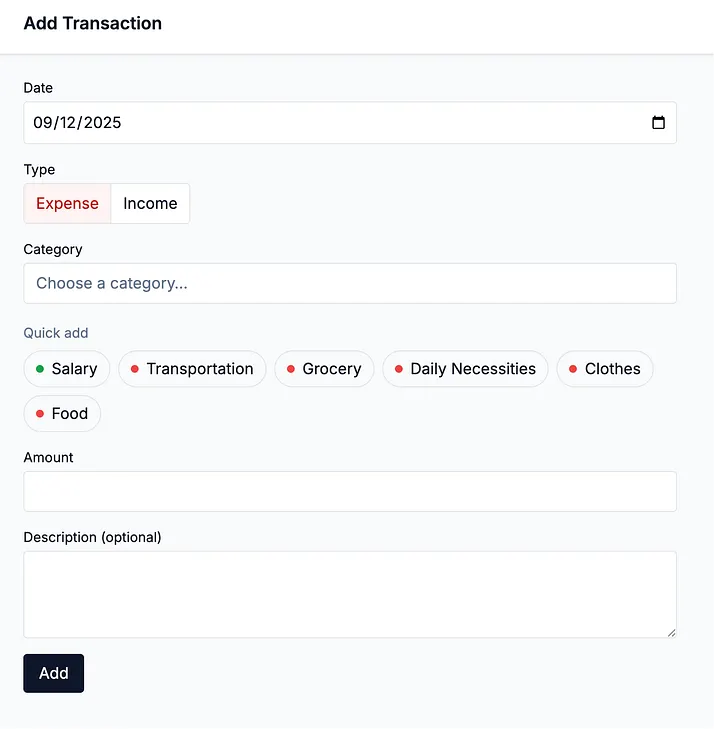Screen dimensions: 714x729
Task: Click the date text 09/12/2025
Action: point(77,122)
